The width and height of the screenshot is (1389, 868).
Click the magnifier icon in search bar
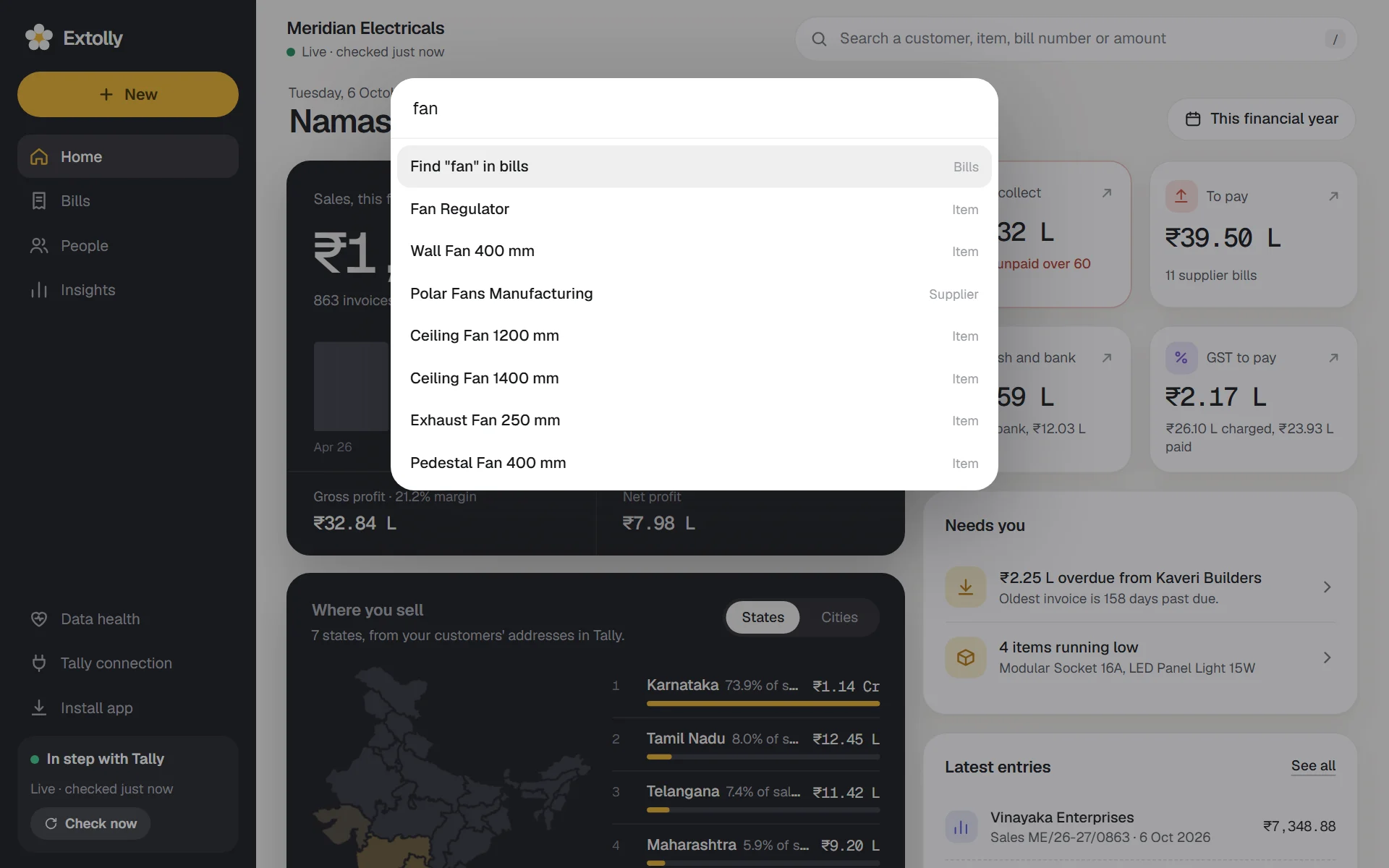click(819, 39)
